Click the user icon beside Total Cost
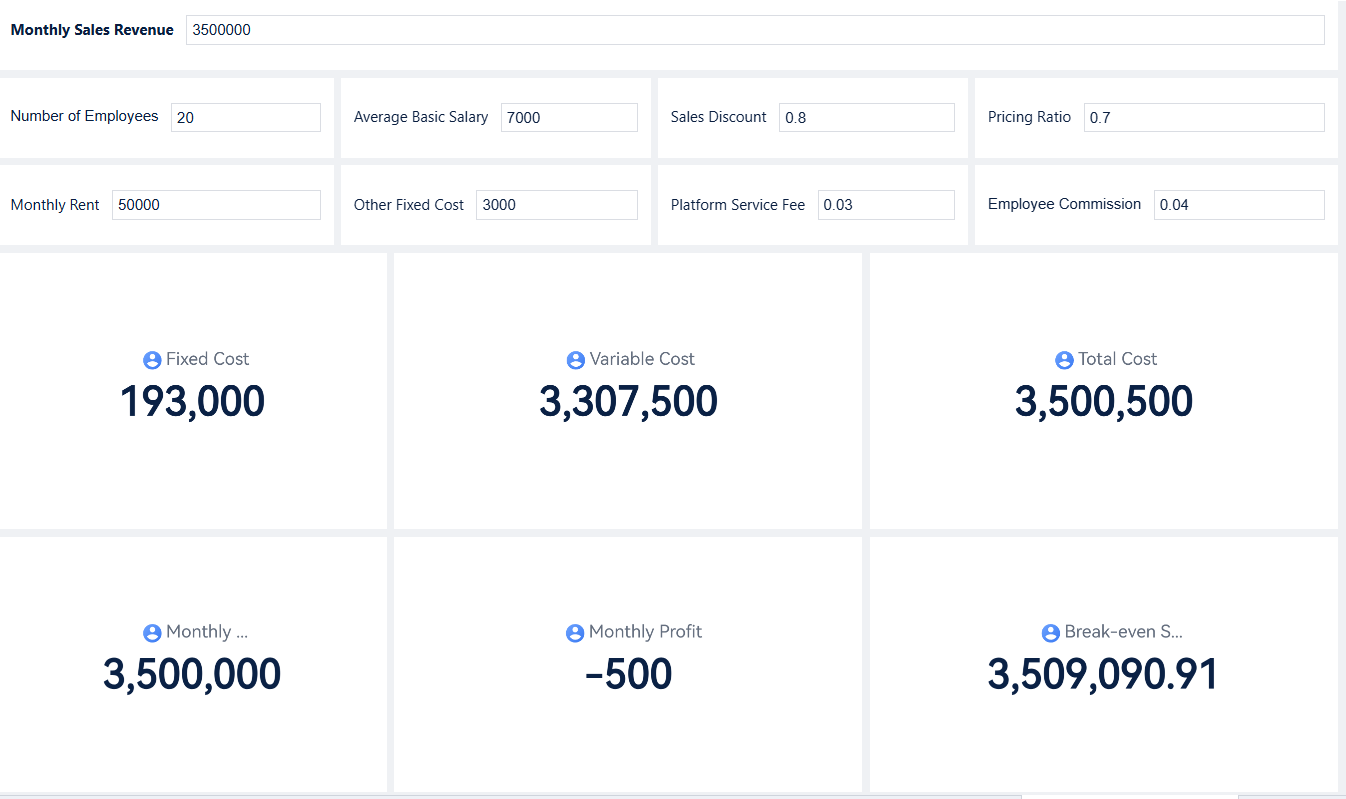Screen dimensions: 1346x799 [x=1063, y=359]
